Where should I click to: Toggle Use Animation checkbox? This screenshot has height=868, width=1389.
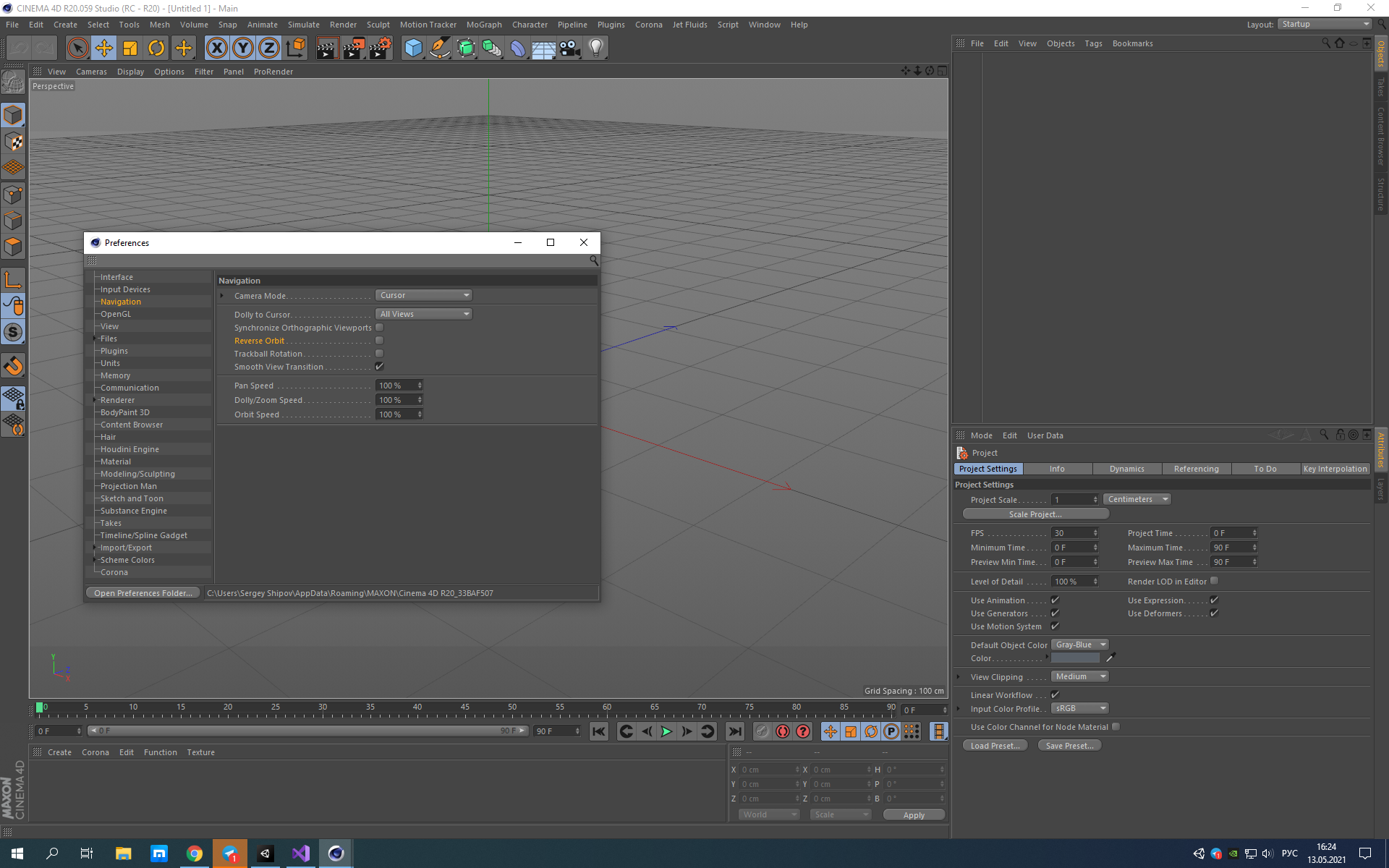[x=1055, y=600]
